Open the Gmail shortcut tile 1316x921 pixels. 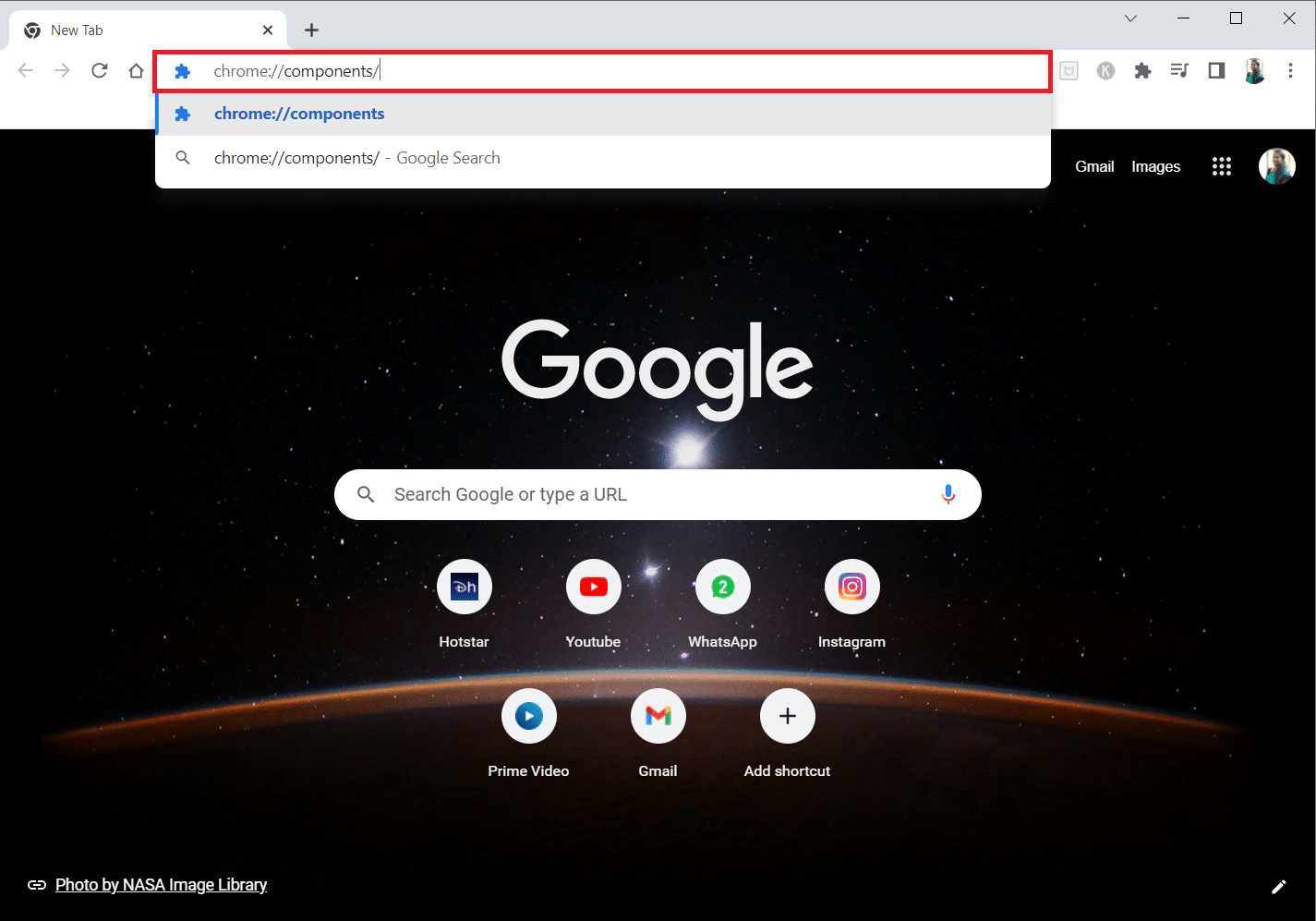click(x=658, y=734)
